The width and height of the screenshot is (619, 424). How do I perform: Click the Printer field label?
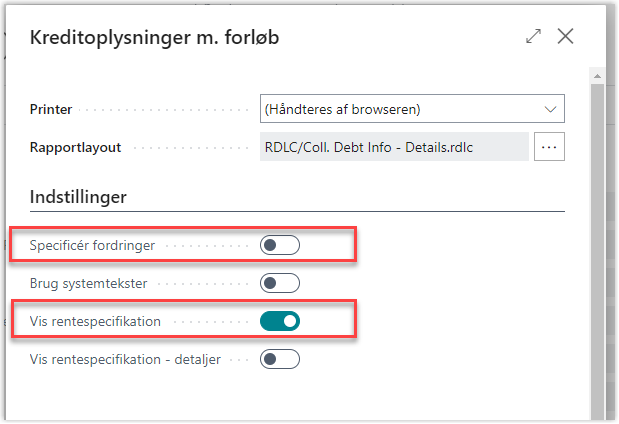(x=51, y=109)
